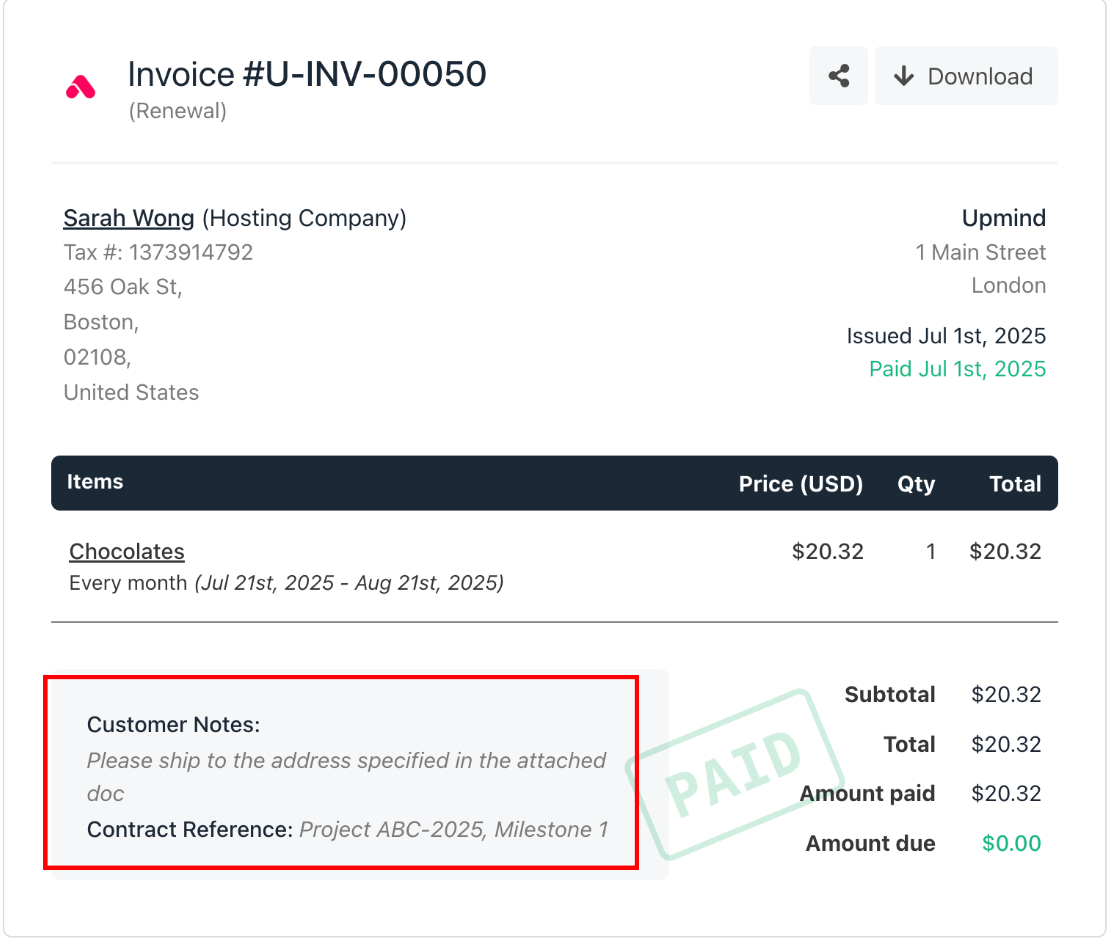
Task: Click the Qty column header
Action: (x=916, y=484)
